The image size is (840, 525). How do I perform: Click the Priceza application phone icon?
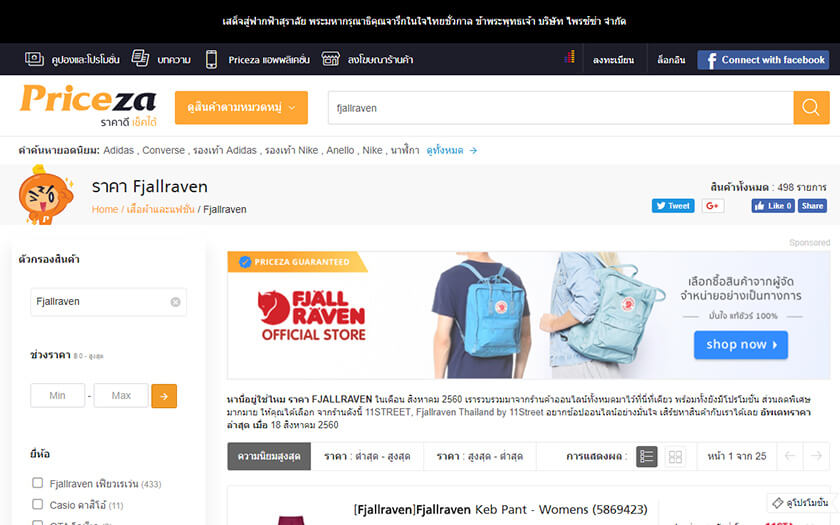211,59
